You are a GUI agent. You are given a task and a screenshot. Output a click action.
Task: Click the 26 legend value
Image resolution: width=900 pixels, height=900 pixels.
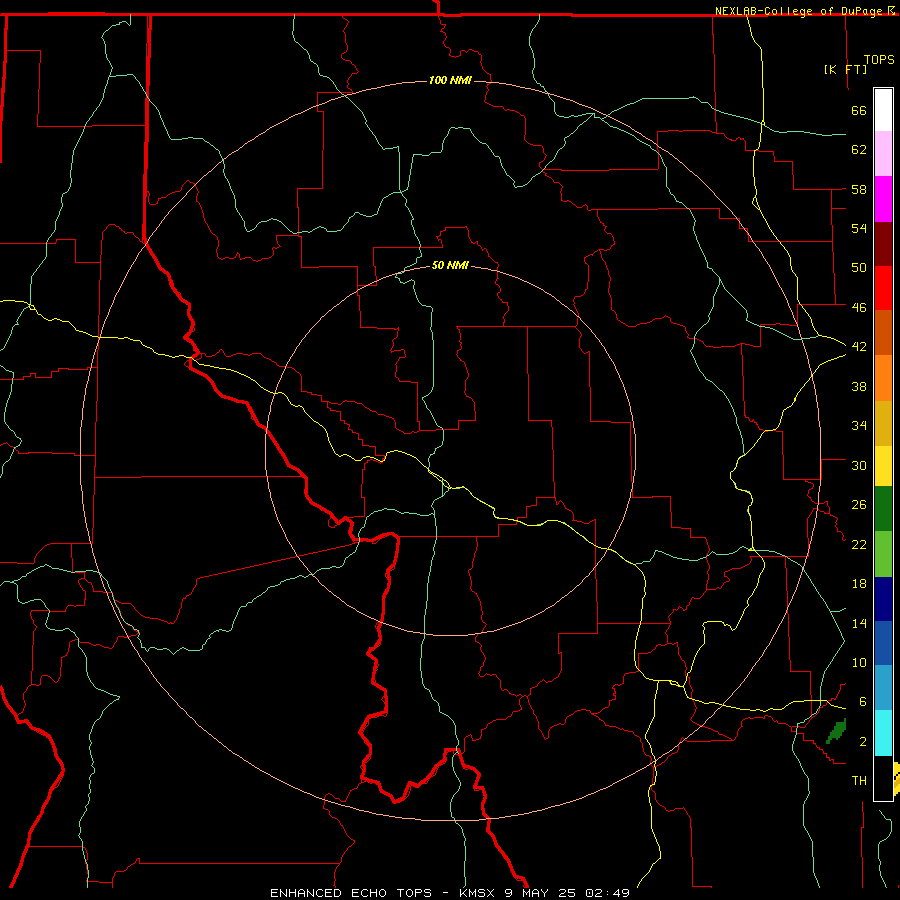pyautogui.click(x=859, y=505)
